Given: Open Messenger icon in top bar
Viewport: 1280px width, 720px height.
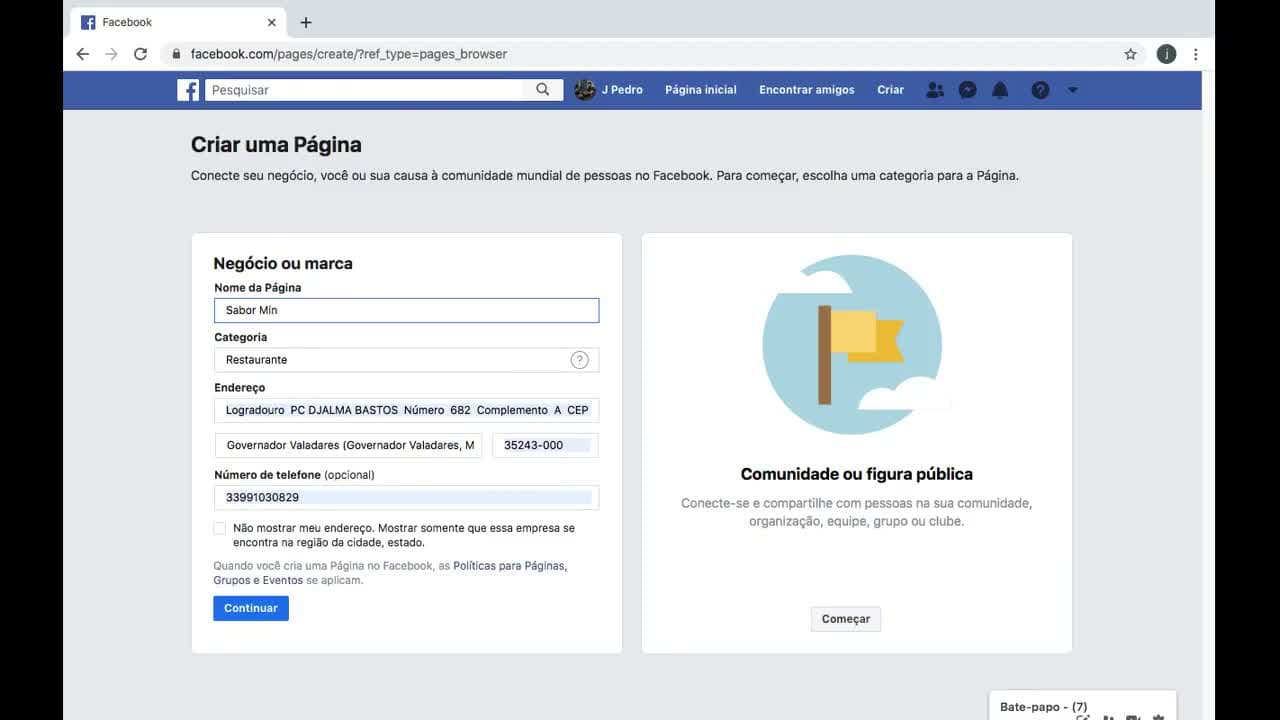Looking at the screenshot, I should point(967,90).
